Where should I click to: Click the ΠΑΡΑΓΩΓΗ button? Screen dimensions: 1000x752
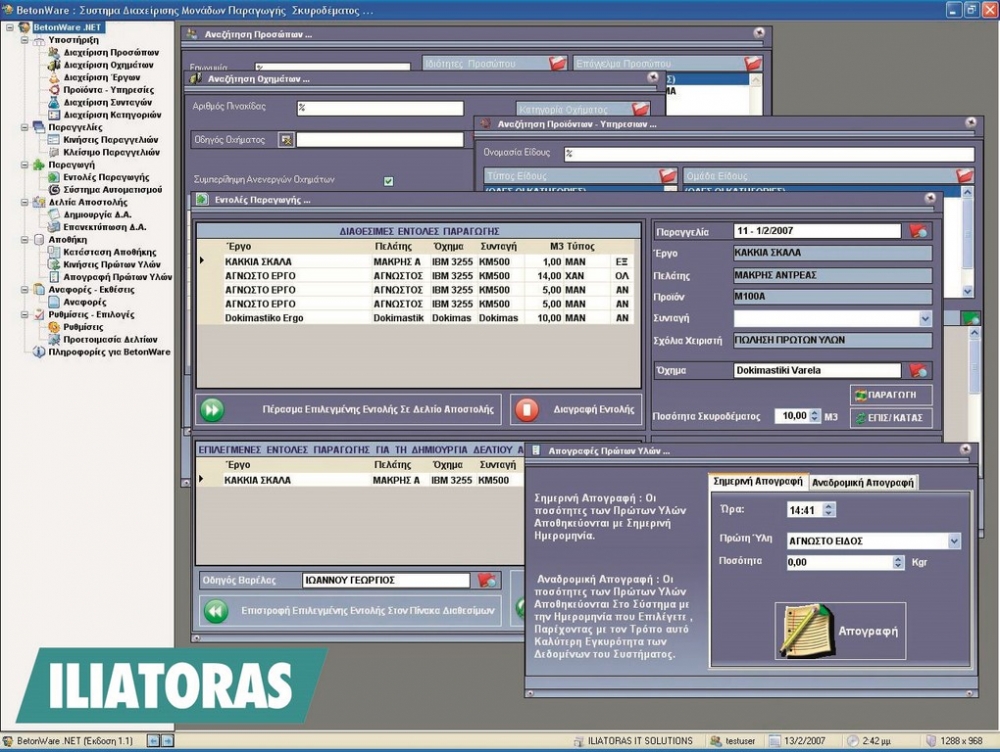tap(891, 395)
